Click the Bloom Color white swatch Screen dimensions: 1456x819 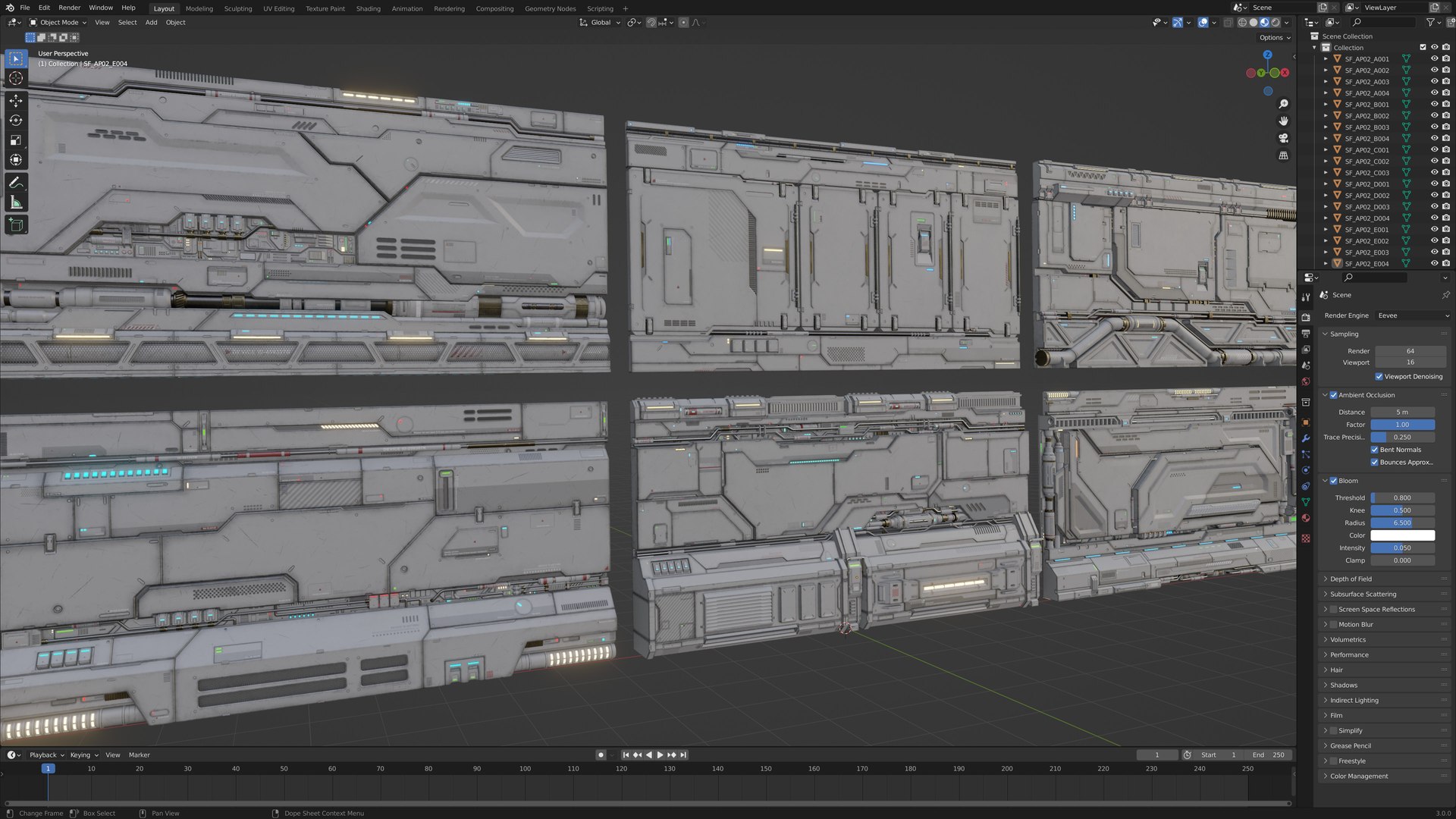point(1402,535)
